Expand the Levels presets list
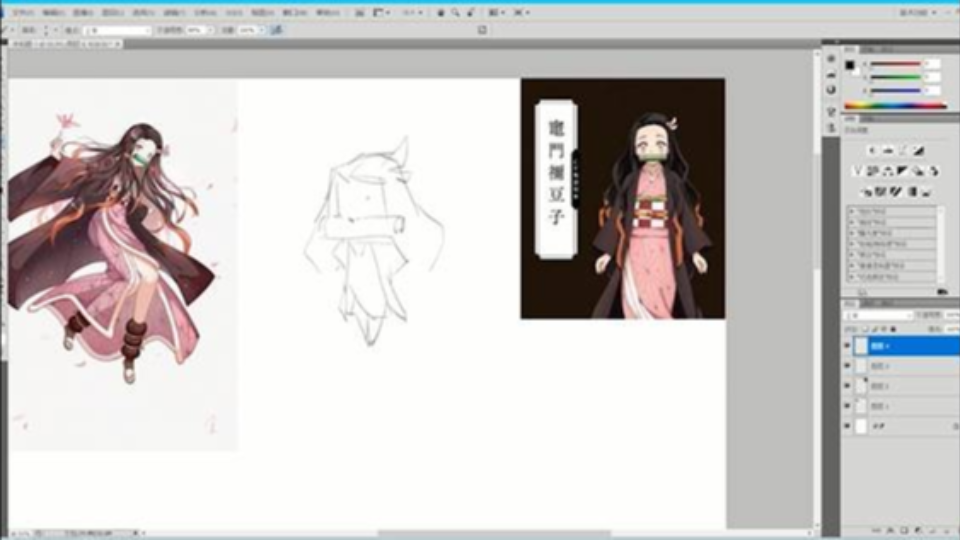This screenshot has width=960, height=540. click(852, 211)
